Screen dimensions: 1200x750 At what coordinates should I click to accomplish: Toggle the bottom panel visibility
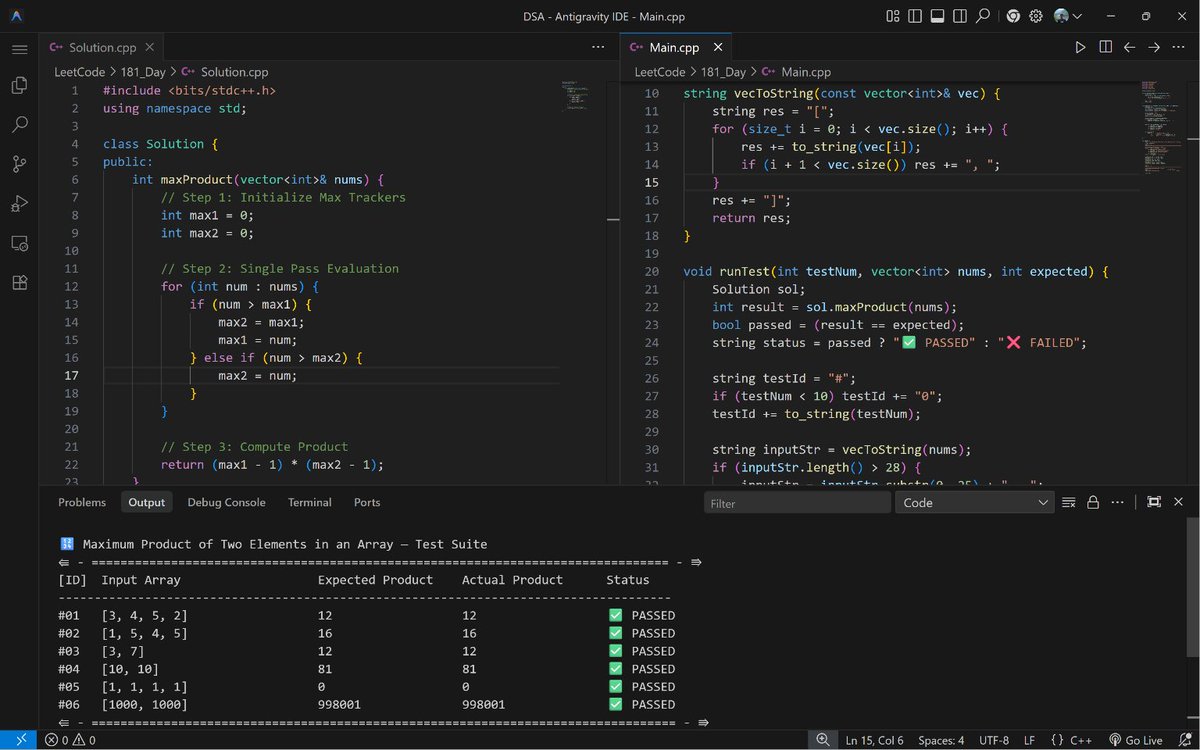[937, 16]
